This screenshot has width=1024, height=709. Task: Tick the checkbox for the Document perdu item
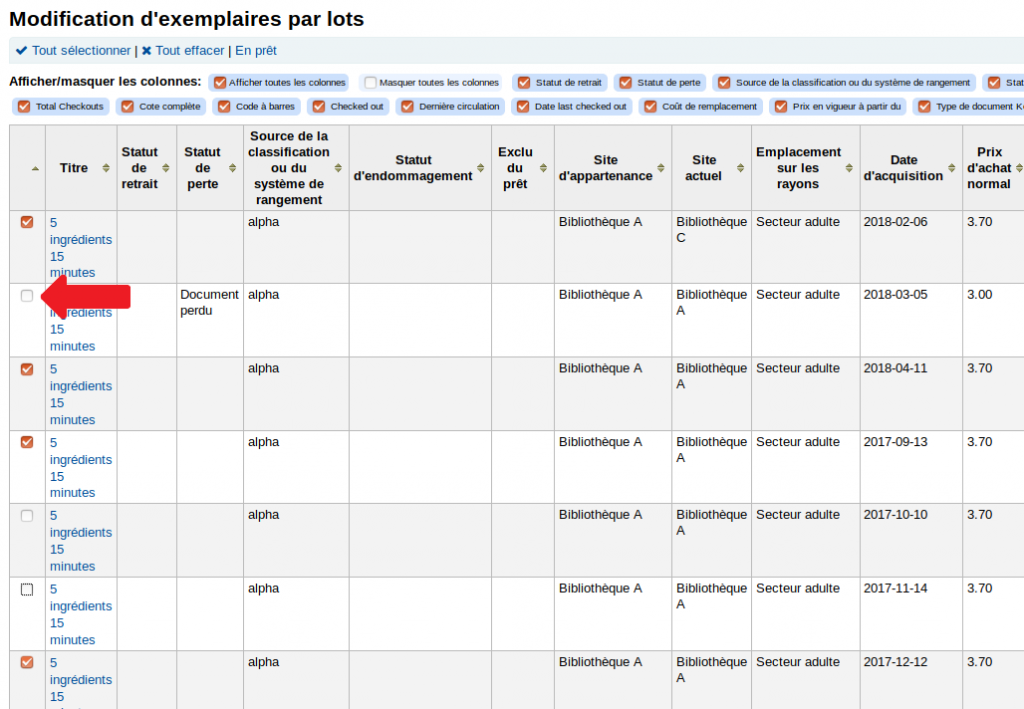click(x=27, y=296)
